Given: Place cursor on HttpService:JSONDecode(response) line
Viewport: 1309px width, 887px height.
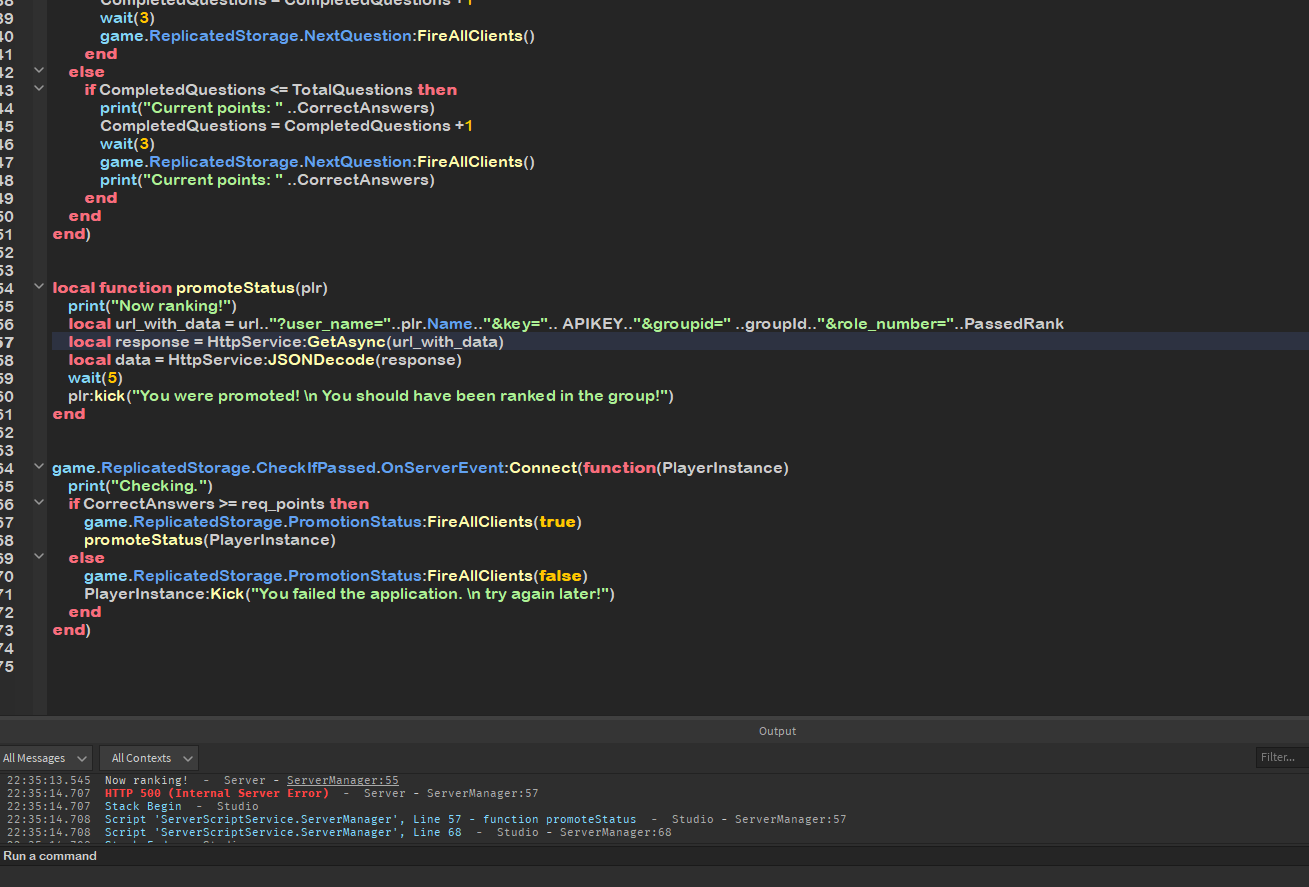Looking at the screenshot, I should click(265, 359).
